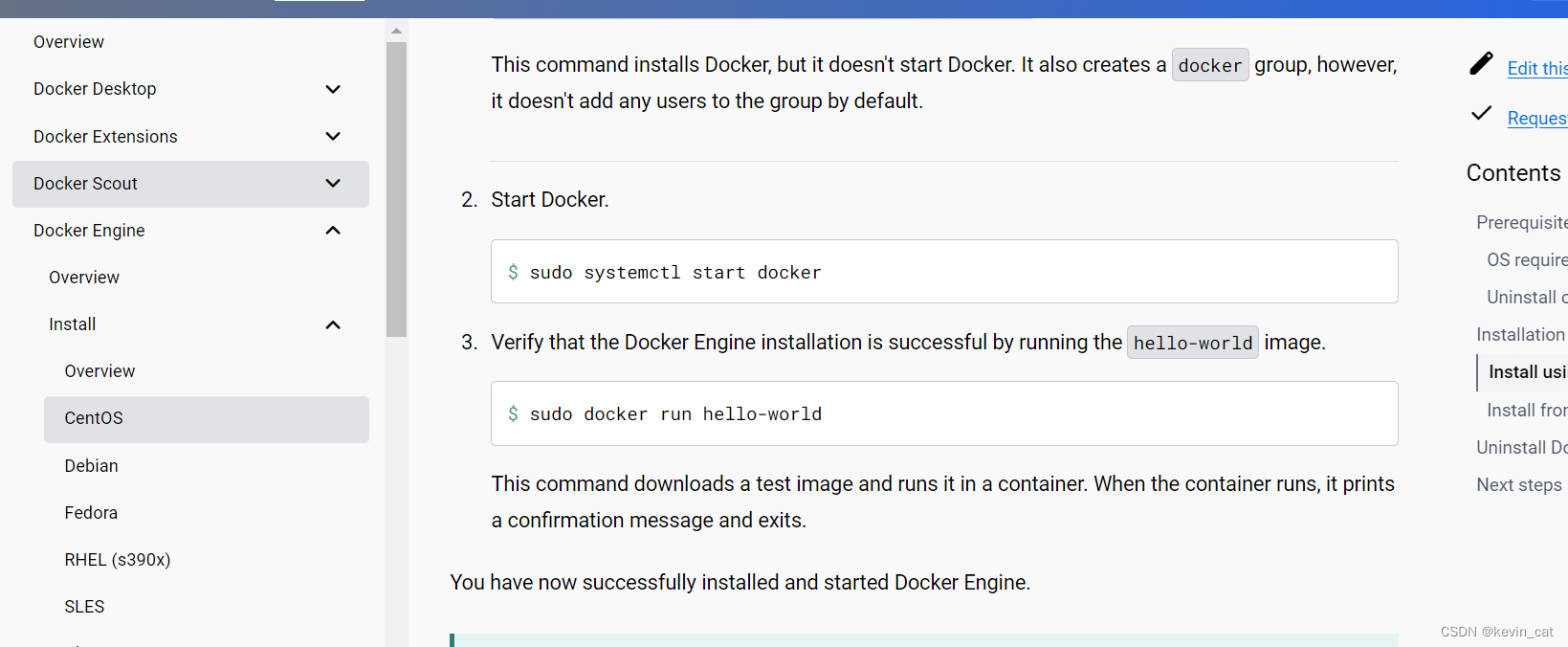The width and height of the screenshot is (1568, 647).
Task: Click the inline 'hello-world' code text
Action: pos(1193,343)
